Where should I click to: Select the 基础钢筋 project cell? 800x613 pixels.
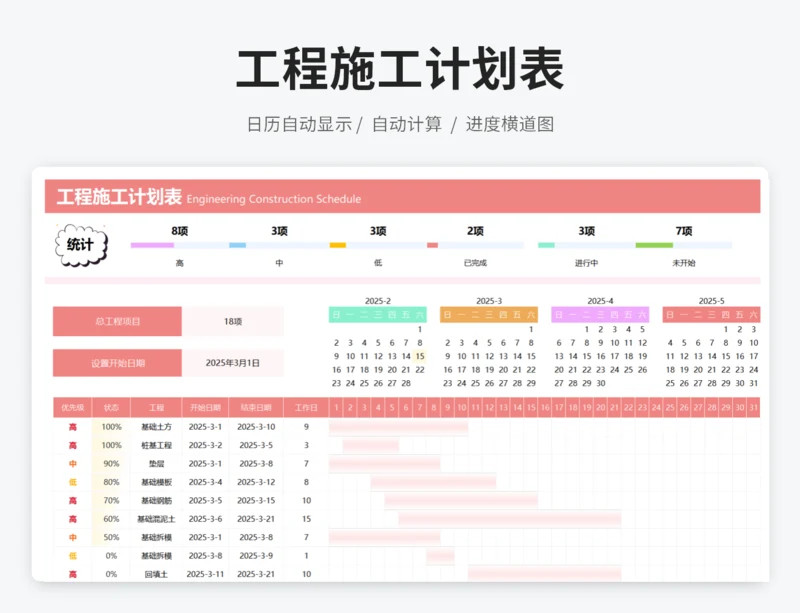[156, 500]
